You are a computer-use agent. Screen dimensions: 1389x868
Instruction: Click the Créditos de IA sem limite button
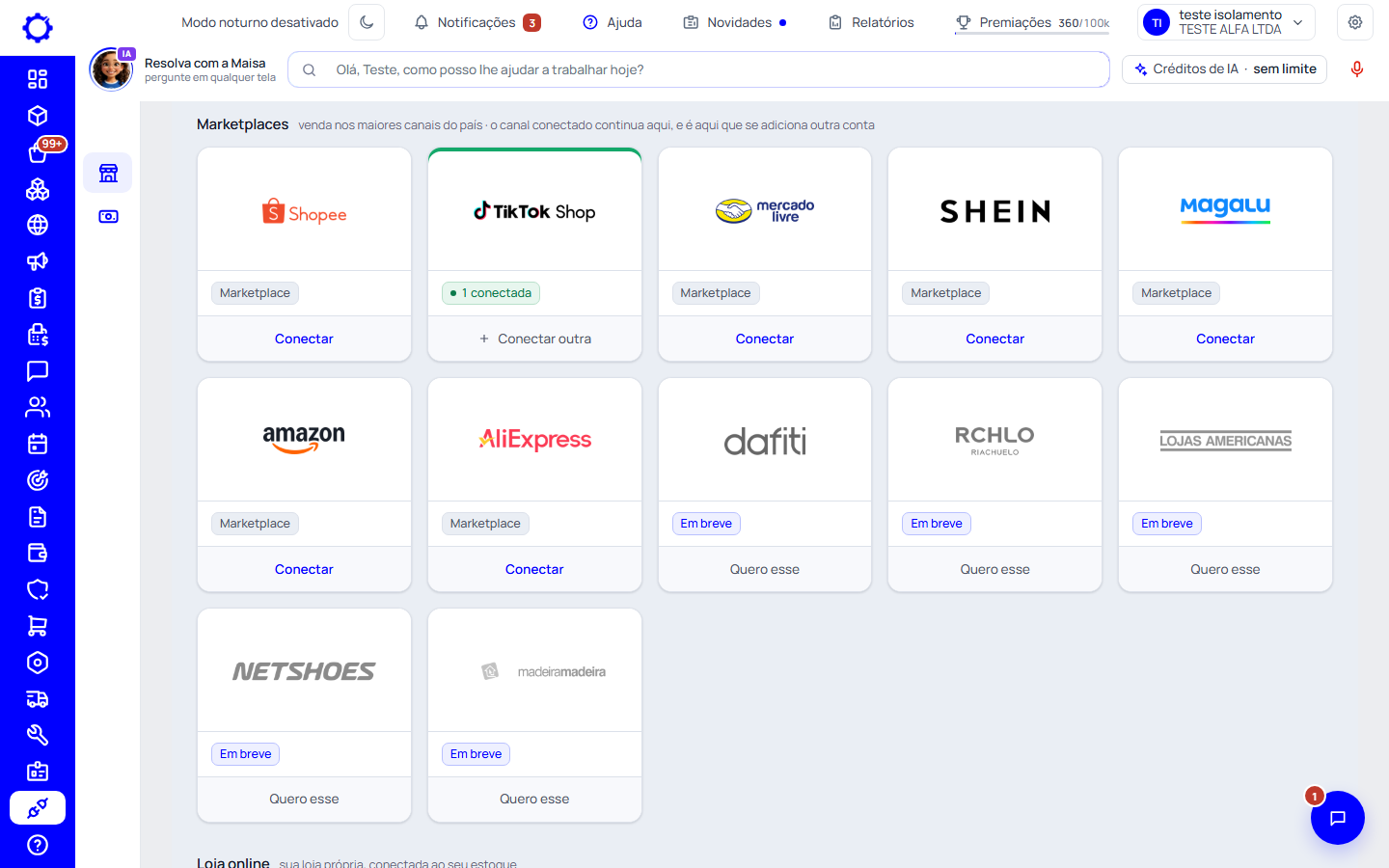[x=1225, y=69]
